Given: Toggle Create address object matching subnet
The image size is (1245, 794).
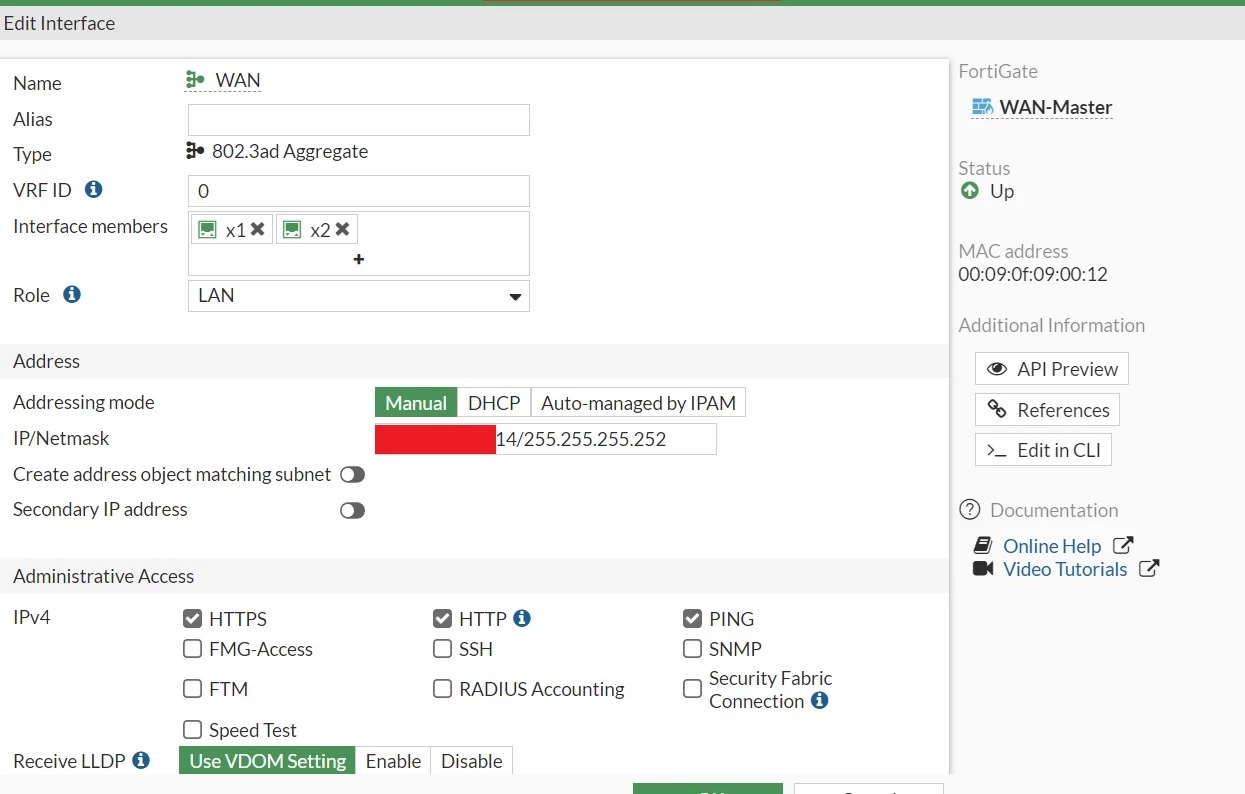Looking at the screenshot, I should [352, 474].
